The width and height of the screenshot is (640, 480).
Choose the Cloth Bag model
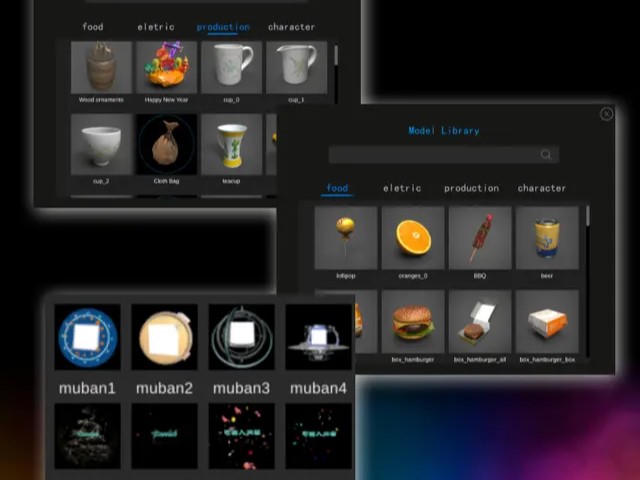tap(166, 144)
